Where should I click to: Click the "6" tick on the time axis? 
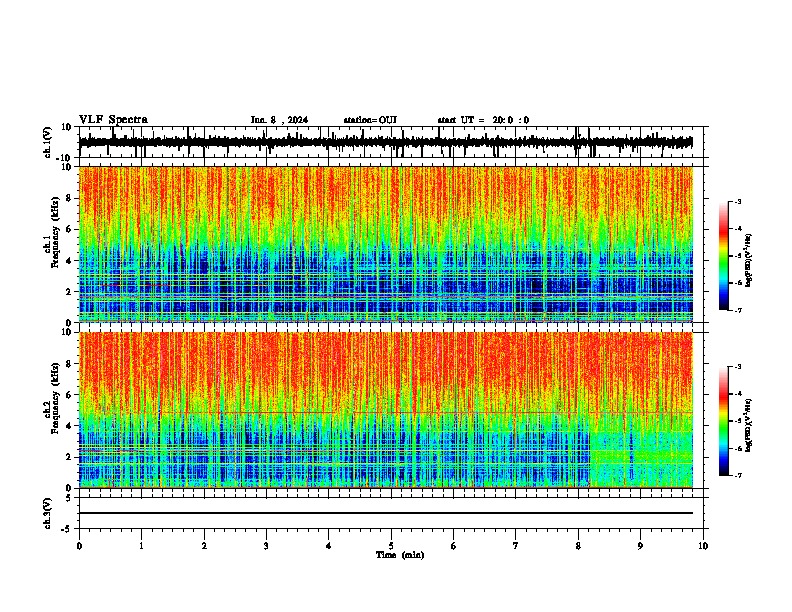click(x=454, y=546)
